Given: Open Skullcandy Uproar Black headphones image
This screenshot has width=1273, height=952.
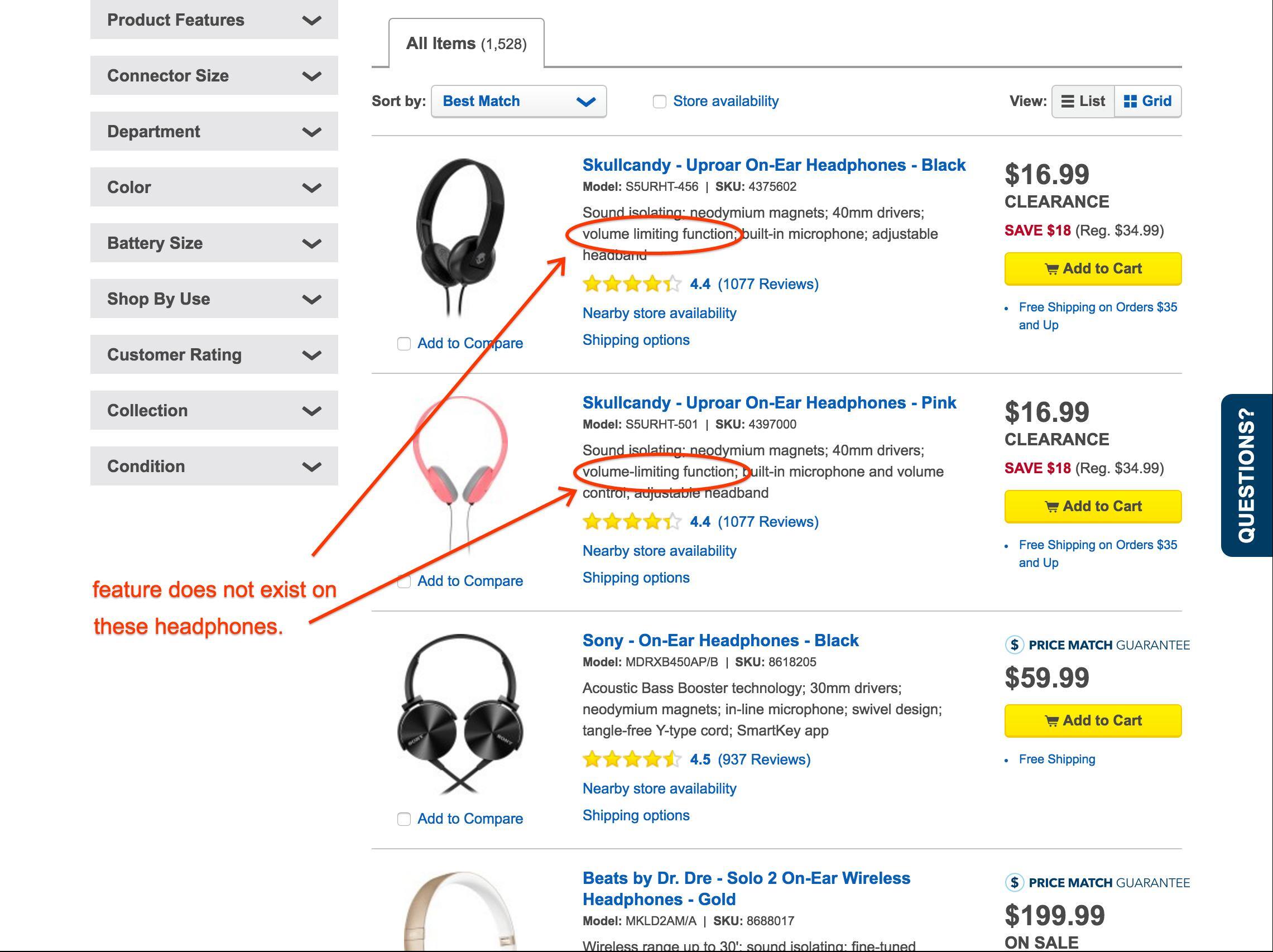Looking at the screenshot, I should point(460,237).
